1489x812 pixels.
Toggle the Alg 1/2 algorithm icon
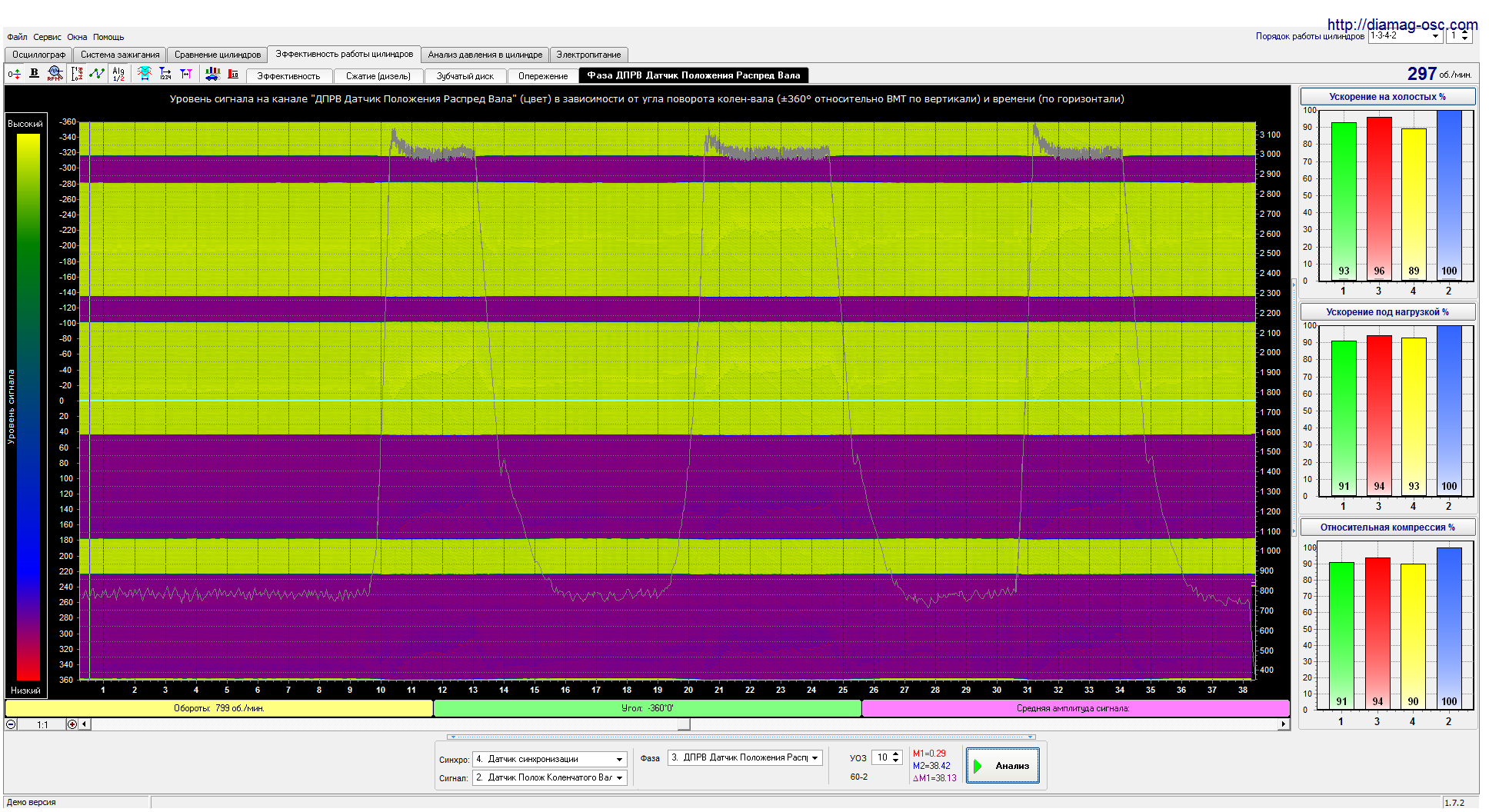coord(118,74)
